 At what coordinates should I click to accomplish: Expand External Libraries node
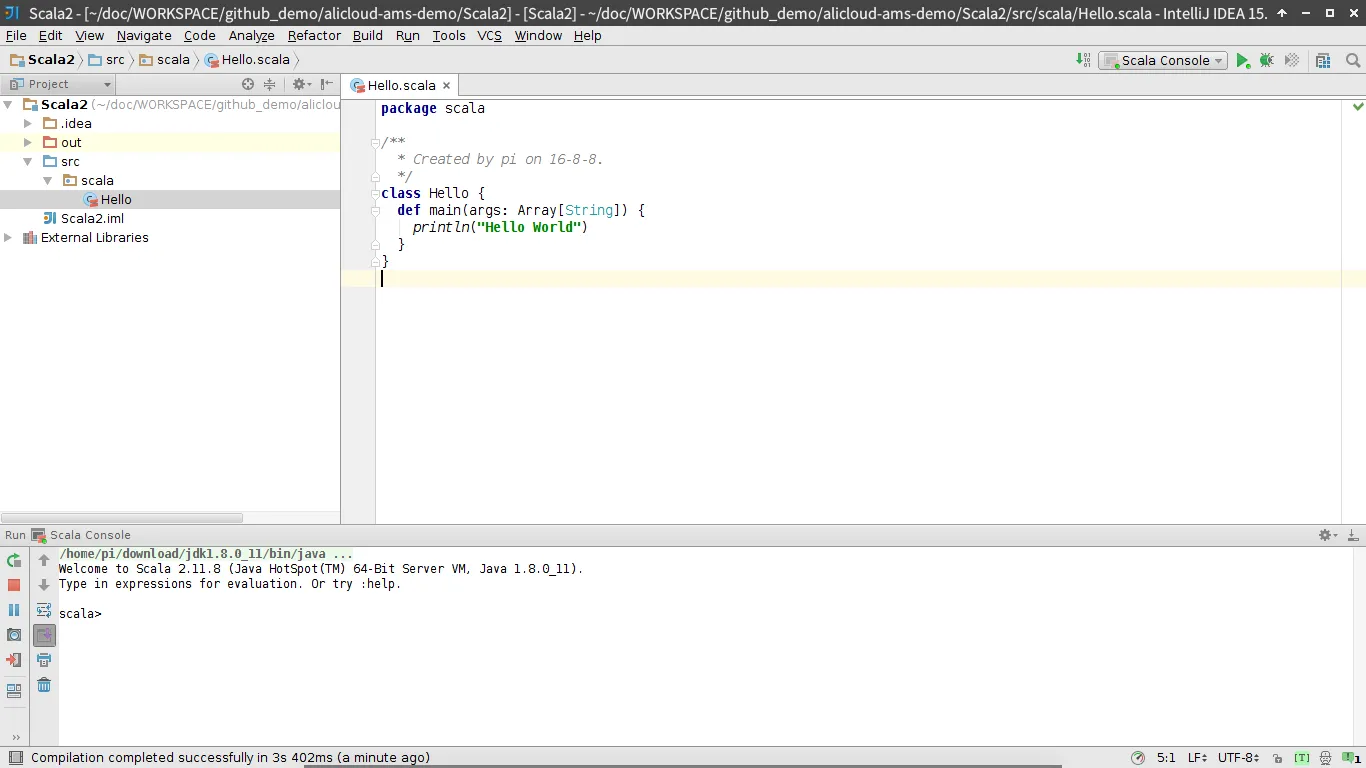coord(8,237)
